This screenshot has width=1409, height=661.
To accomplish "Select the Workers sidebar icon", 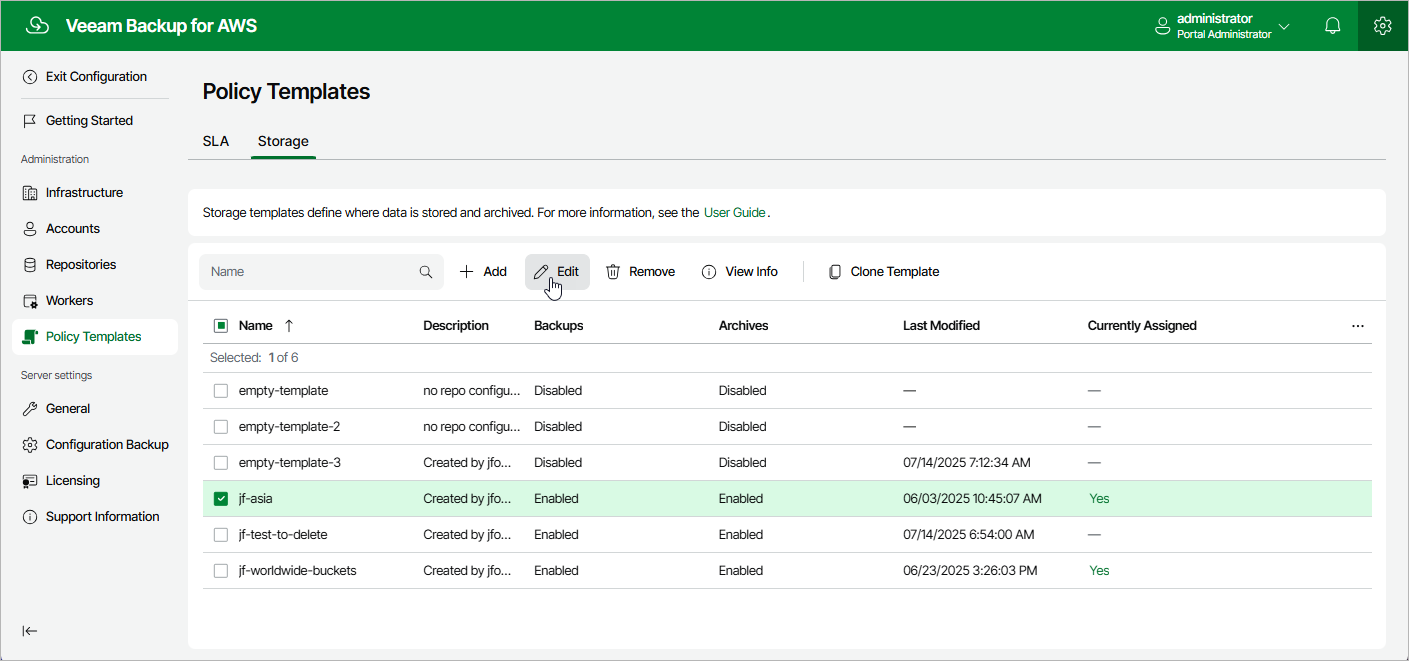I will click(29, 300).
